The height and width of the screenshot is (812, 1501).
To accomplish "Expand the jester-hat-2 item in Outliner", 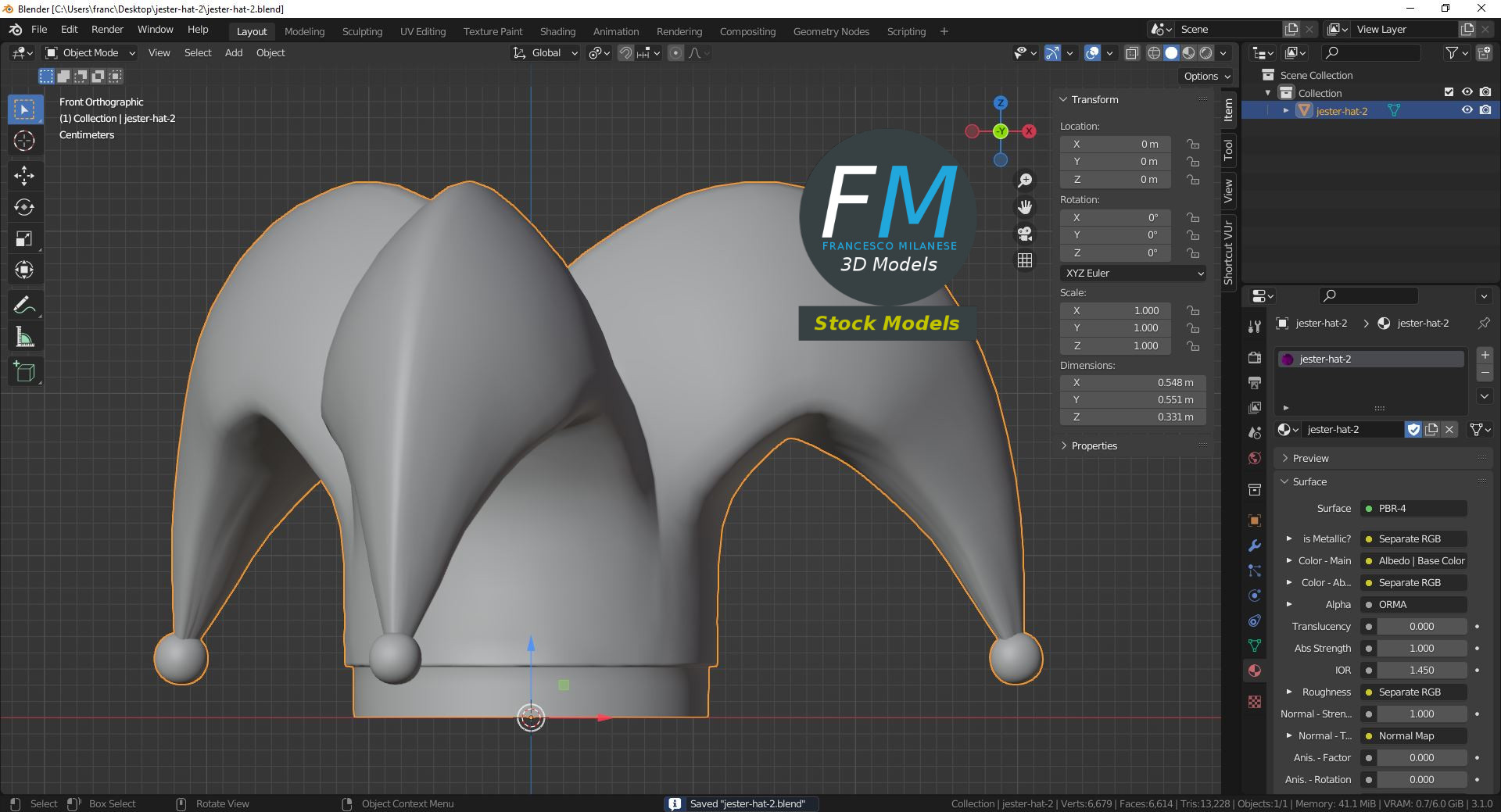I will [1286, 110].
